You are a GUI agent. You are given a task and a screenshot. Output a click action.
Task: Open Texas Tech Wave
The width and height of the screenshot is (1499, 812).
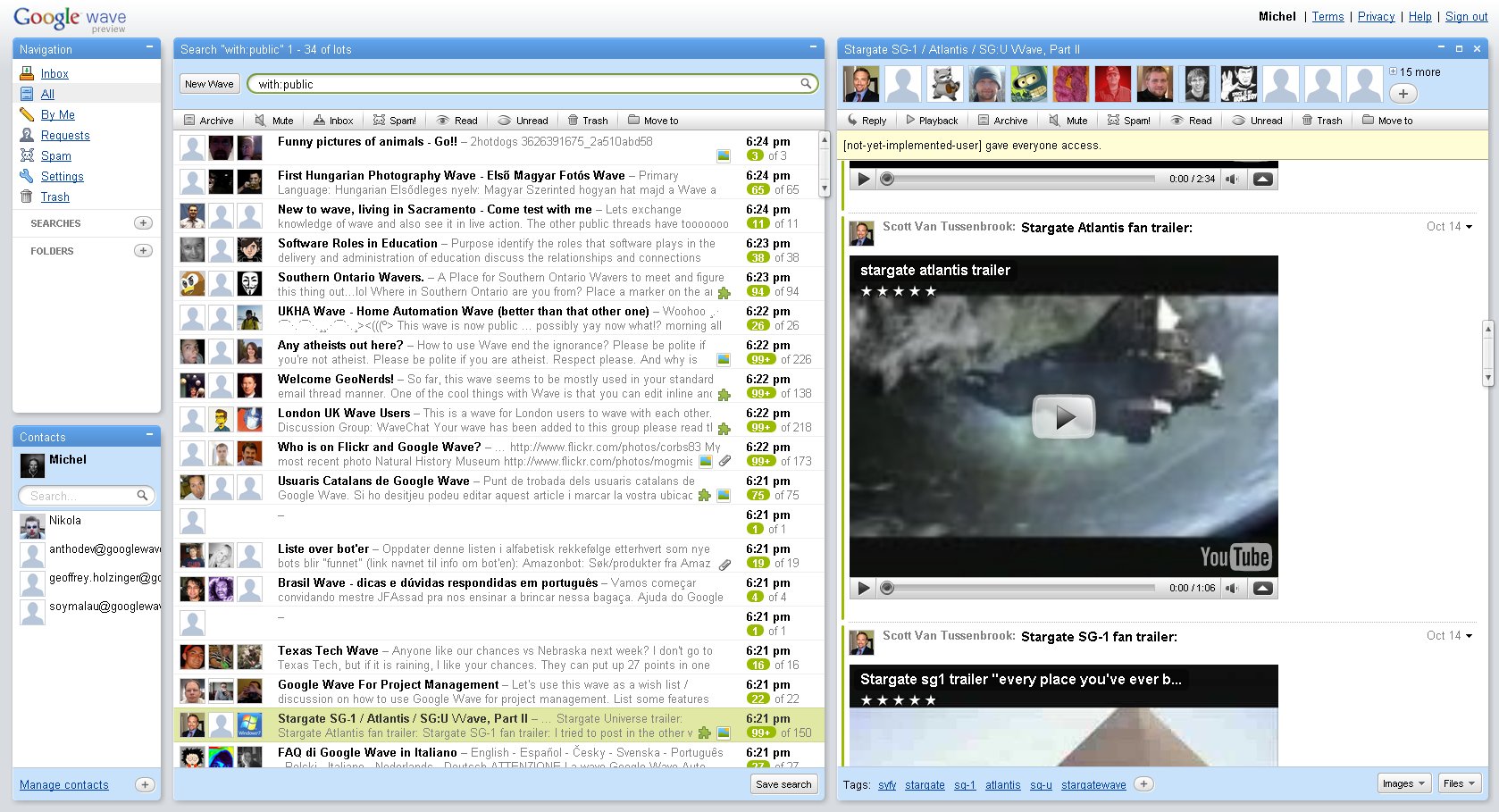[x=497, y=657]
